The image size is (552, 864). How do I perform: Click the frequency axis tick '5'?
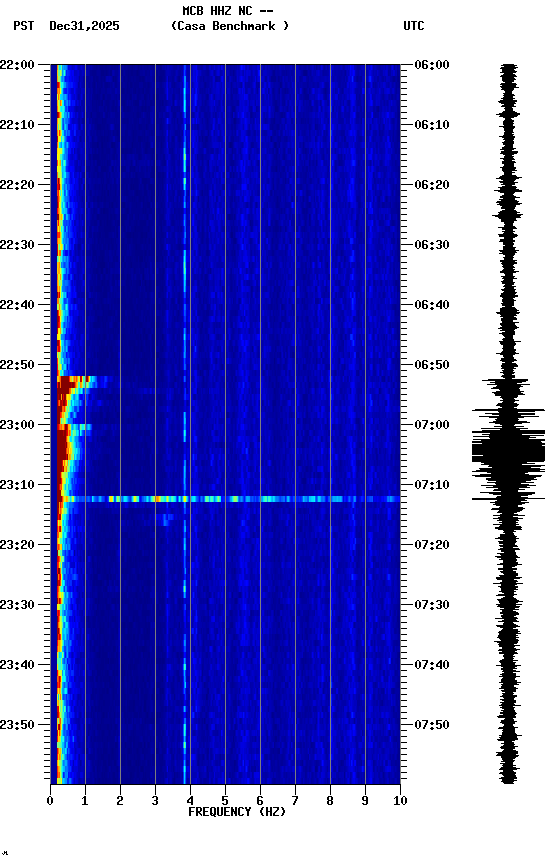225,801
